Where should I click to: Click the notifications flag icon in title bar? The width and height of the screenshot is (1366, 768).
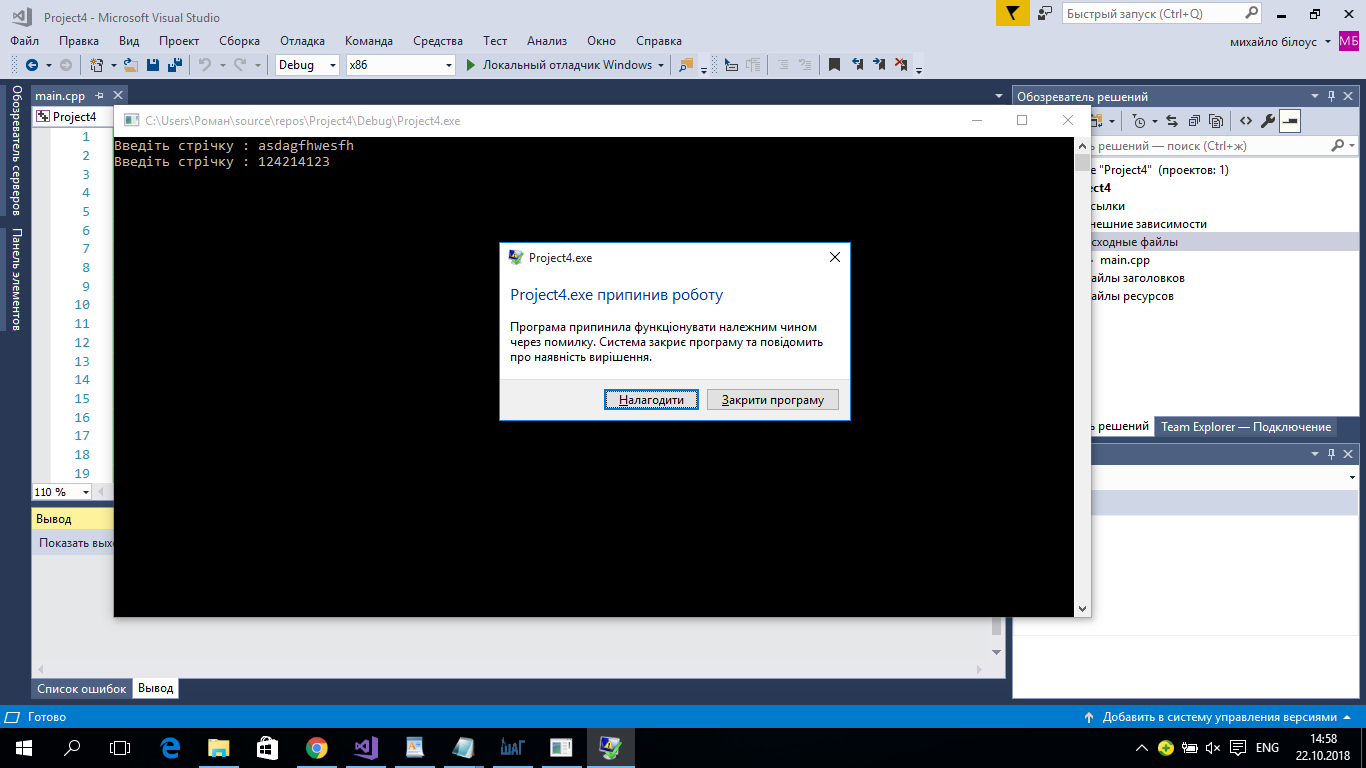click(1012, 14)
